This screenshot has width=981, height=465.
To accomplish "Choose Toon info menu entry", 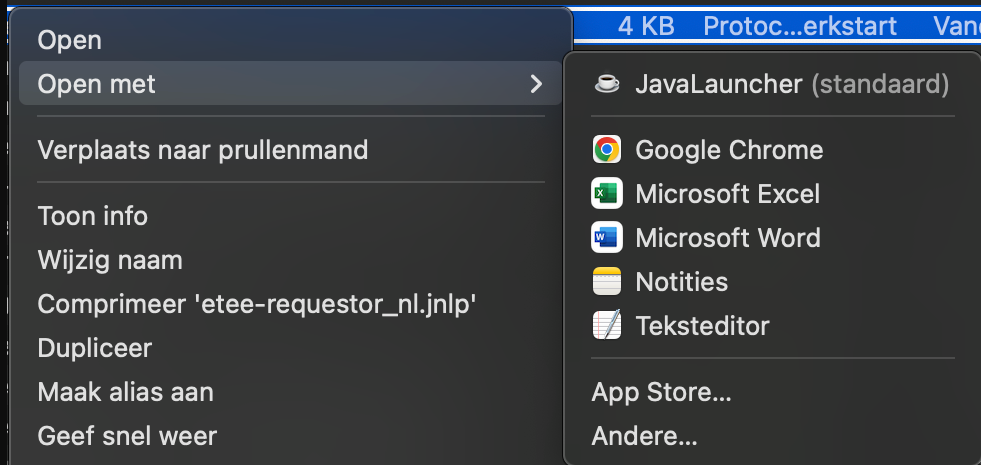I will point(93,216).
